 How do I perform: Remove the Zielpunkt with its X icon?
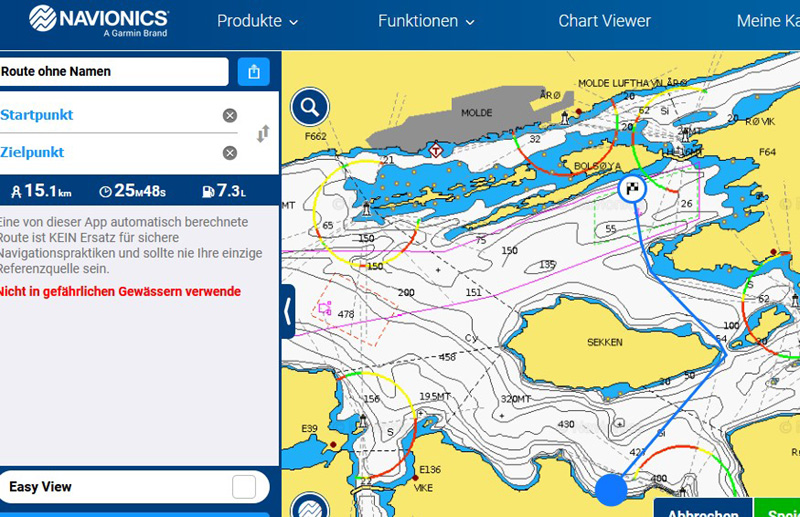point(230,153)
